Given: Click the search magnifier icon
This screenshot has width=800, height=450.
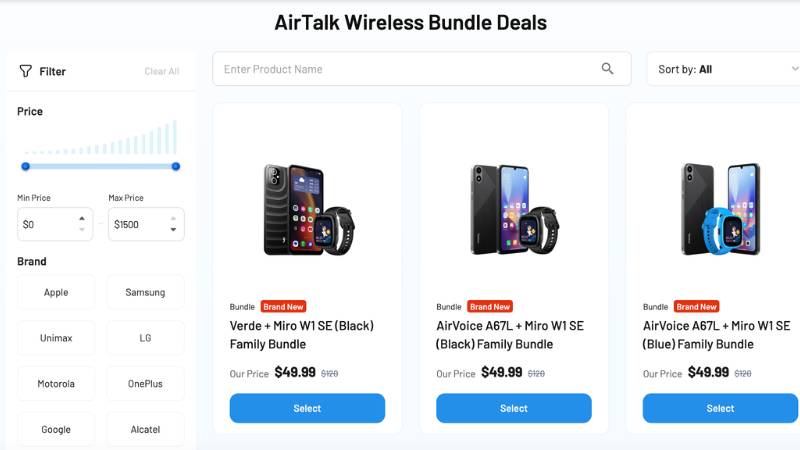Looking at the screenshot, I should pyautogui.click(x=607, y=69).
